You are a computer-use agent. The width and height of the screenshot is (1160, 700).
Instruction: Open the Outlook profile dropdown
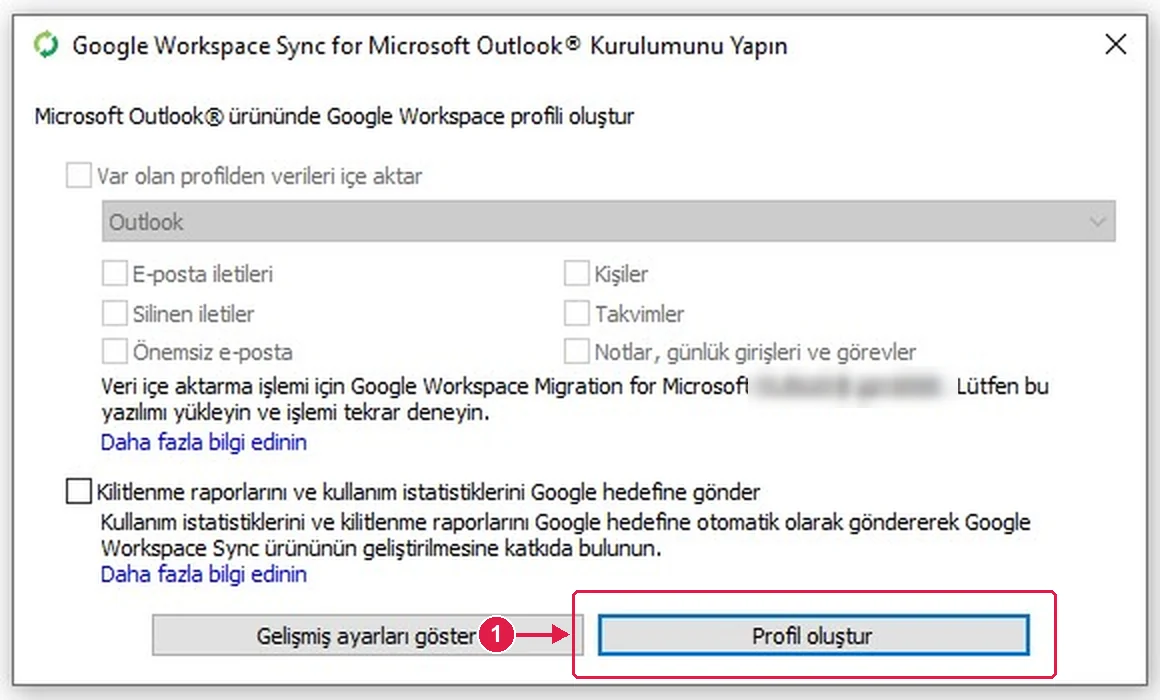click(x=608, y=221)
